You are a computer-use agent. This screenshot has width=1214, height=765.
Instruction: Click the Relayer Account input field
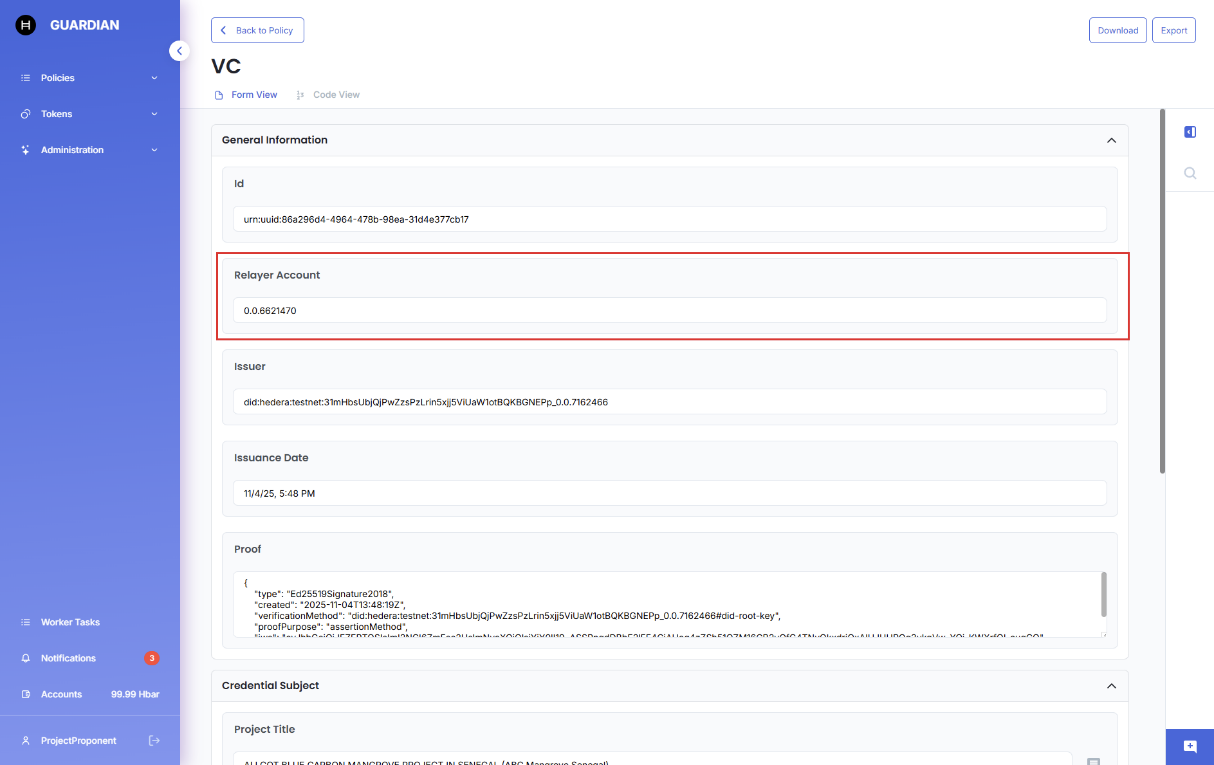(669, 310)
